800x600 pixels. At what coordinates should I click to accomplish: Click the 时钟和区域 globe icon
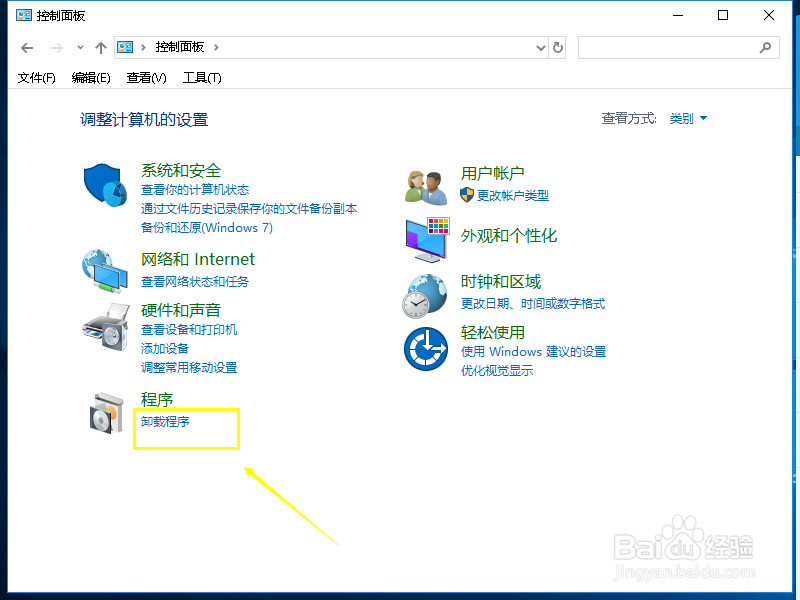coord(424,296)
